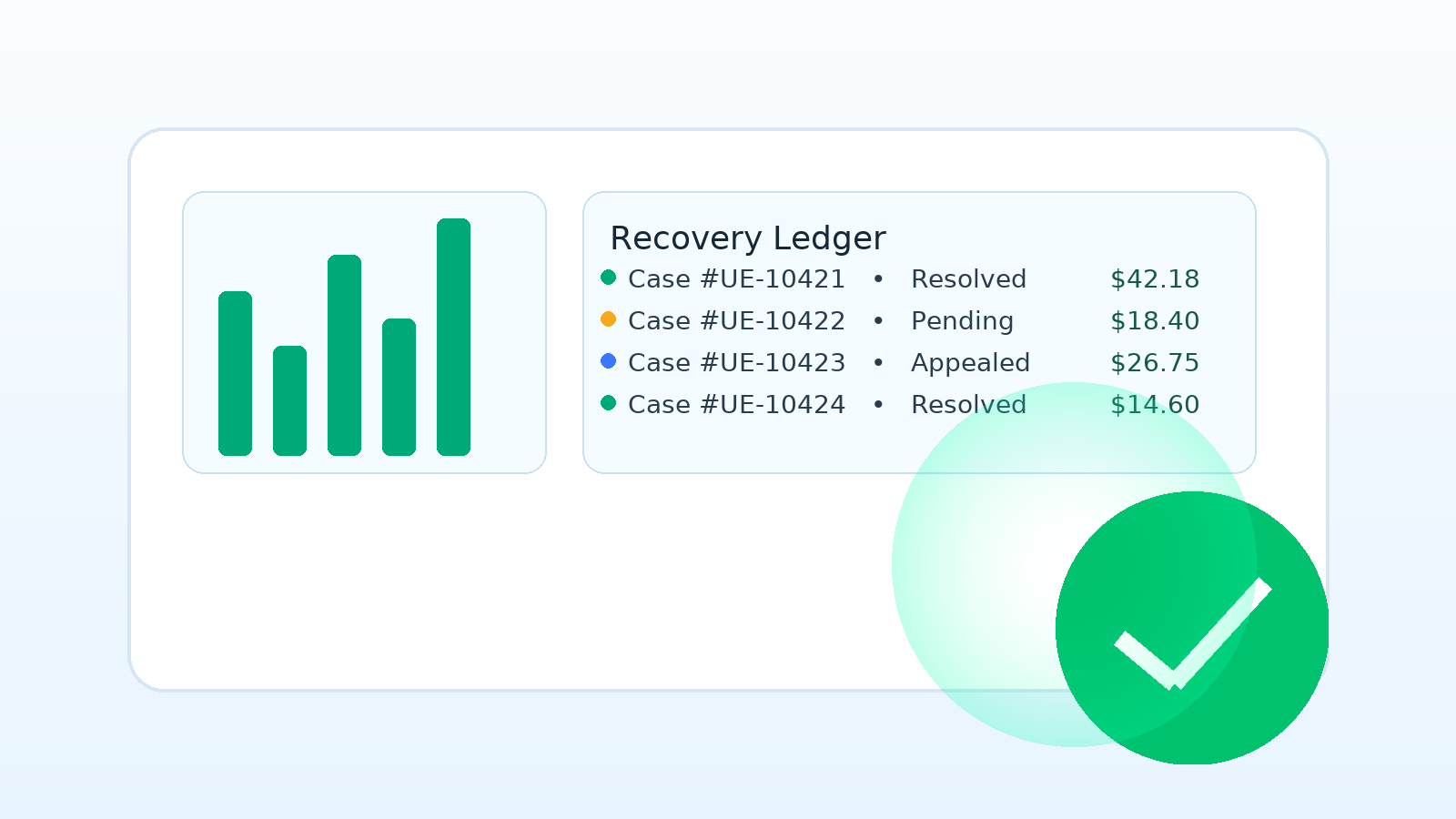
Task: Click the orange status dot for Case #UE-10422
Action: click(x=609, y=319)
